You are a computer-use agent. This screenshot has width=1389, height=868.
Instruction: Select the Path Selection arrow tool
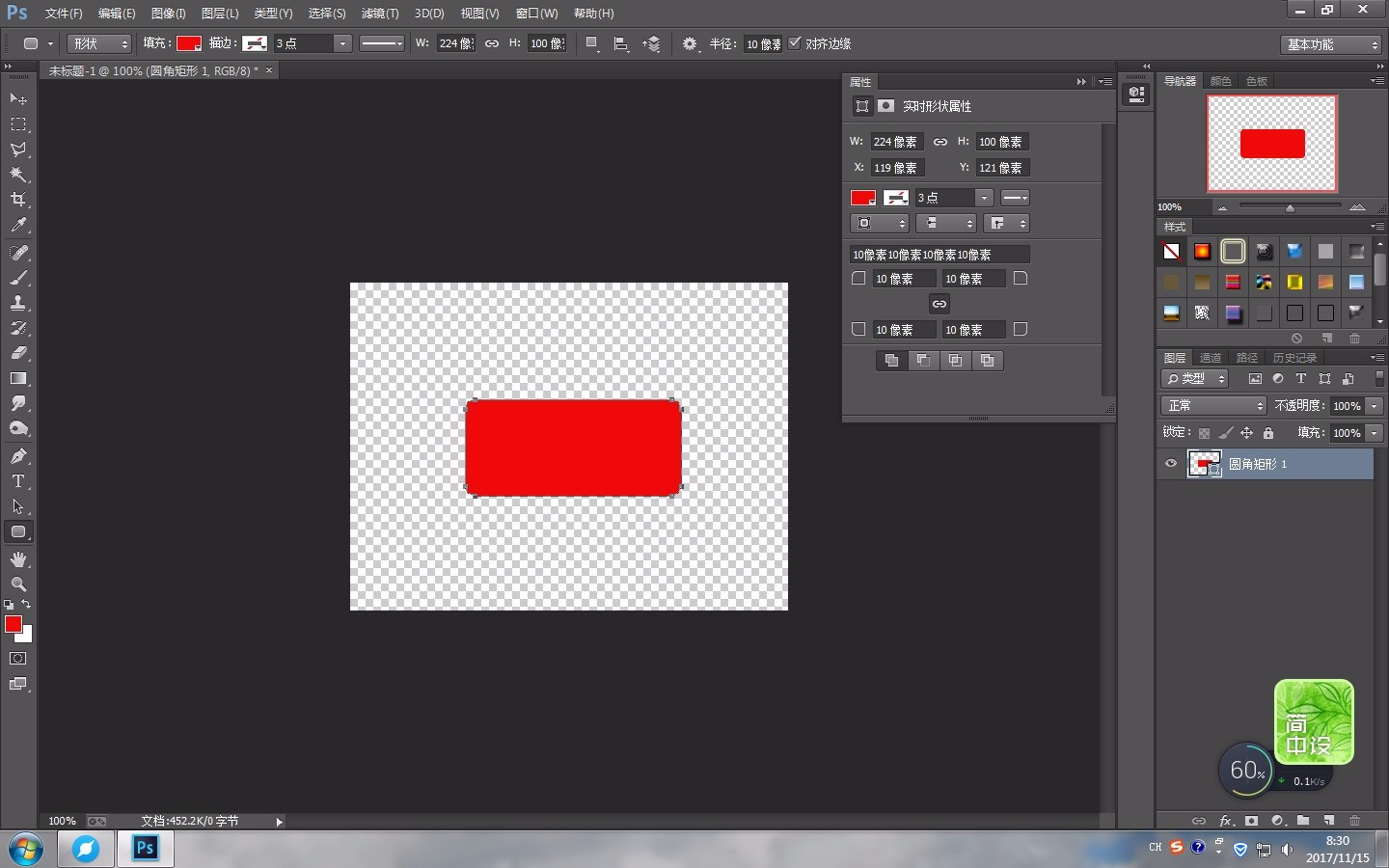(18, 506)
